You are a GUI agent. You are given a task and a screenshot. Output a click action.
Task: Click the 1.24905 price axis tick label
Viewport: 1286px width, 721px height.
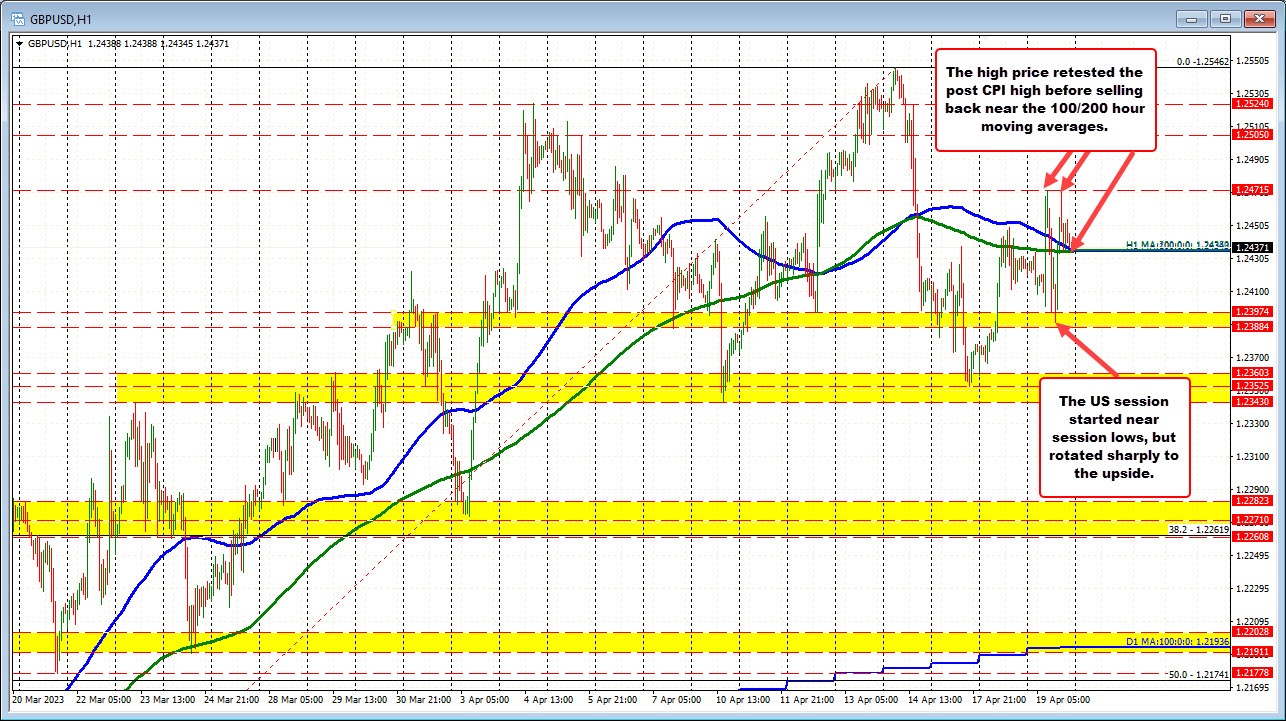click(1252, 159)
